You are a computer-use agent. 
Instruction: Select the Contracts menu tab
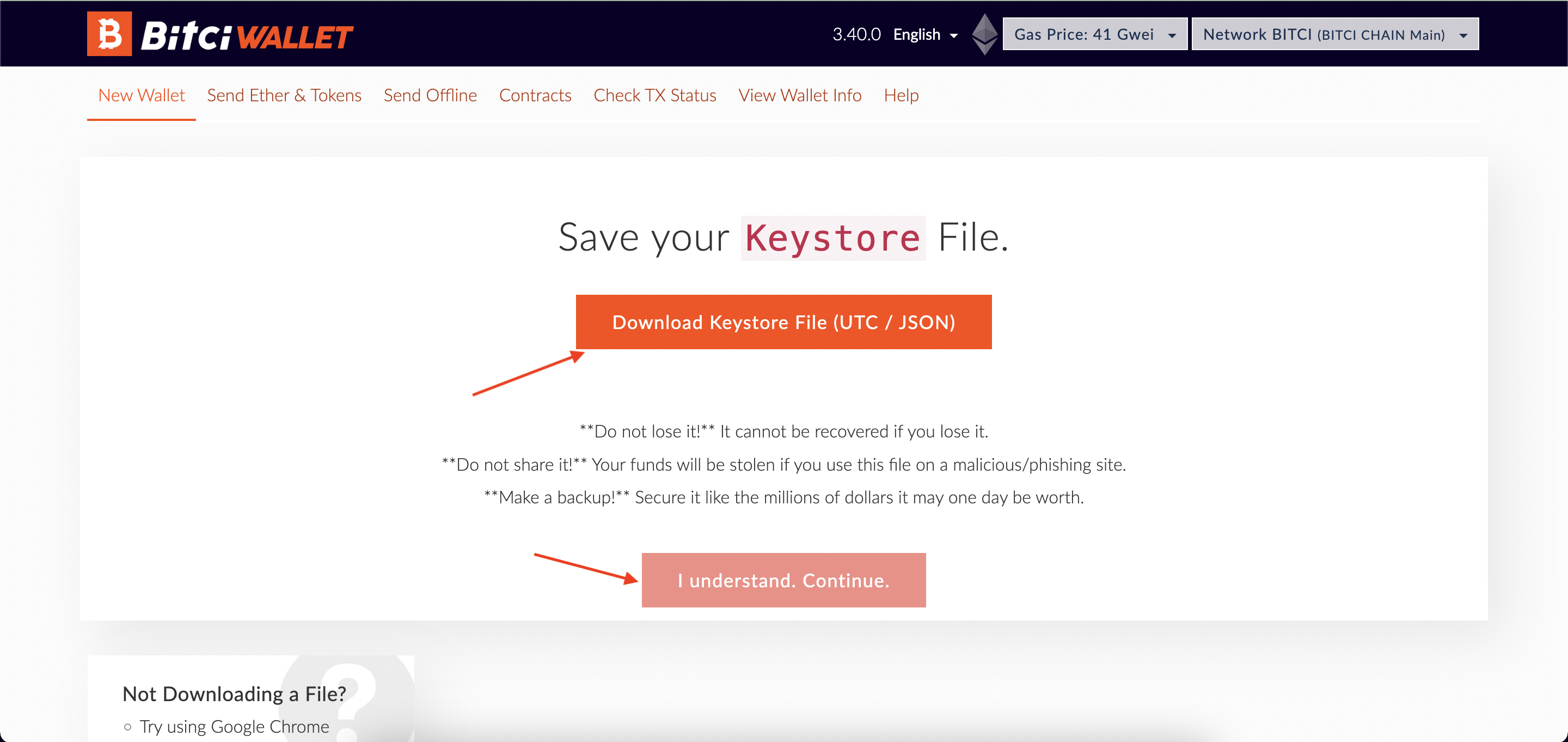[x=536, y=95]
